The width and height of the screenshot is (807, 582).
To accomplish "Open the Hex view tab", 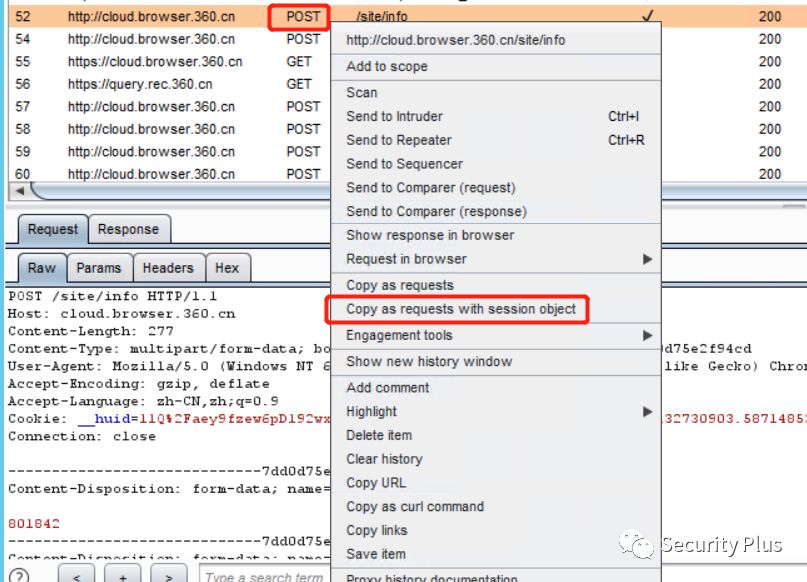I will [x=227, y=268].
